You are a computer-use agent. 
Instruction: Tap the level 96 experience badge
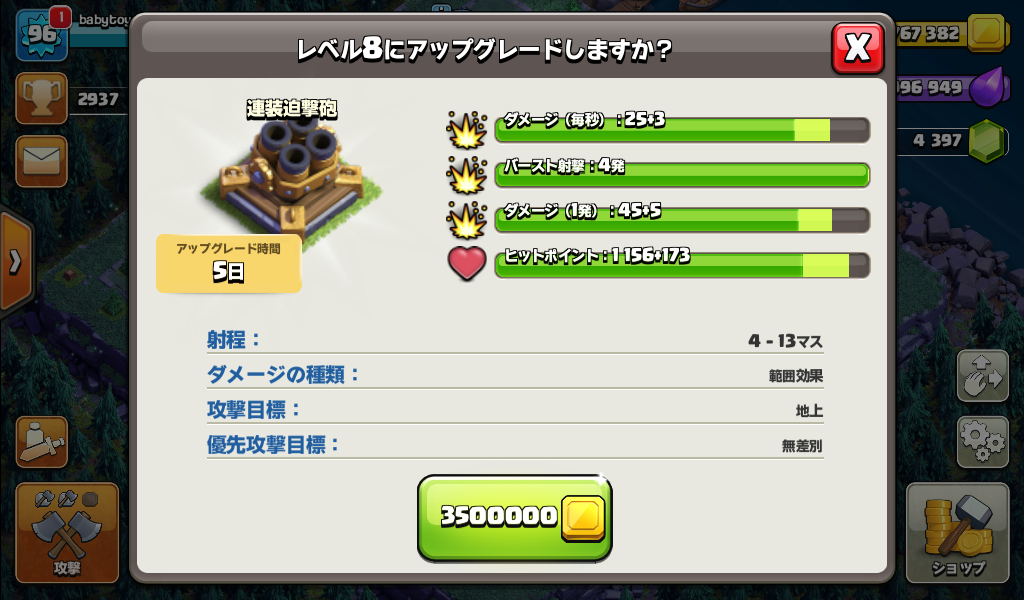point(42,34)
